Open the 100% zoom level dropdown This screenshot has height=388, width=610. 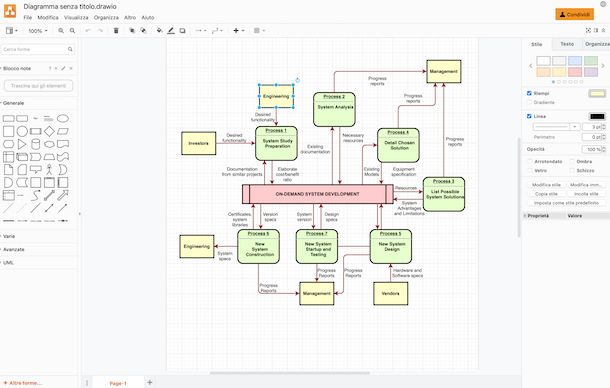[38, 31]
